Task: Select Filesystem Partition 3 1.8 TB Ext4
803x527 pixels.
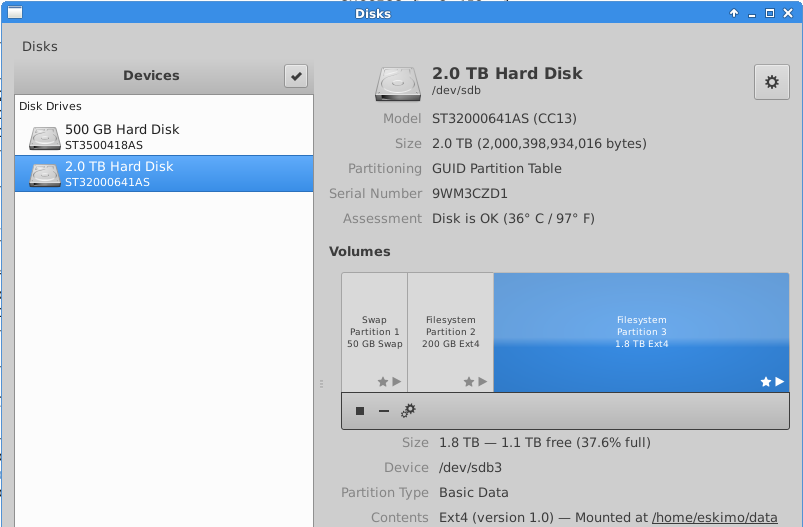Action: pyautogui.click(x=642, y=332)
